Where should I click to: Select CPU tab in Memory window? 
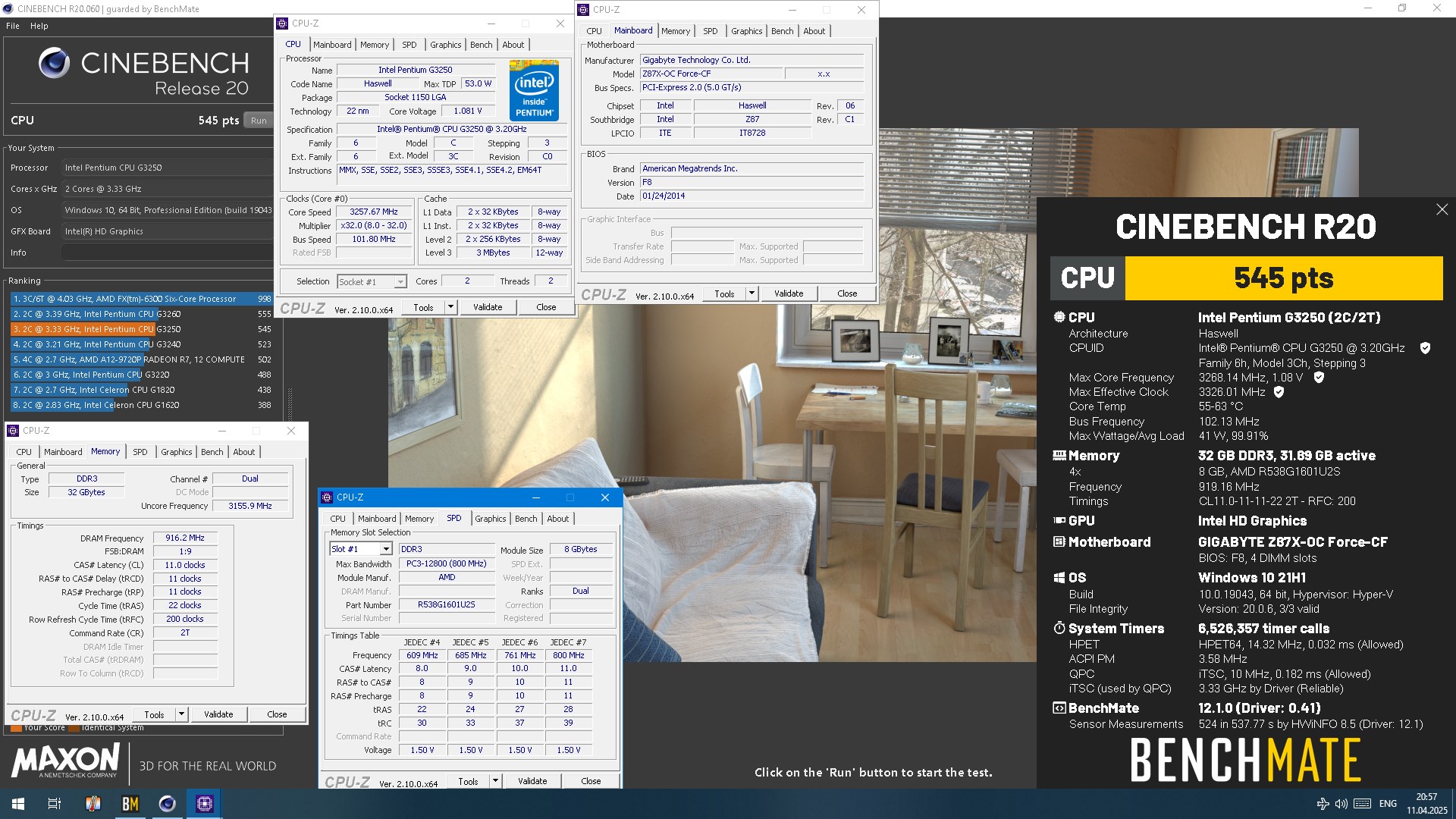coord(24,452)
